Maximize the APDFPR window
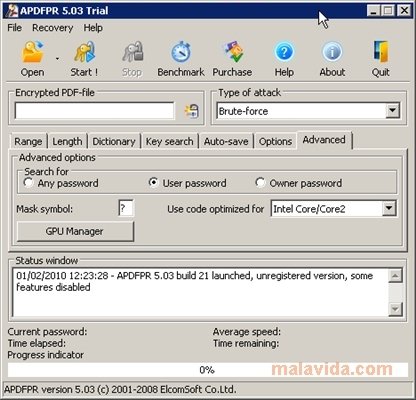 pyautogui.click(x=388, y=11)
